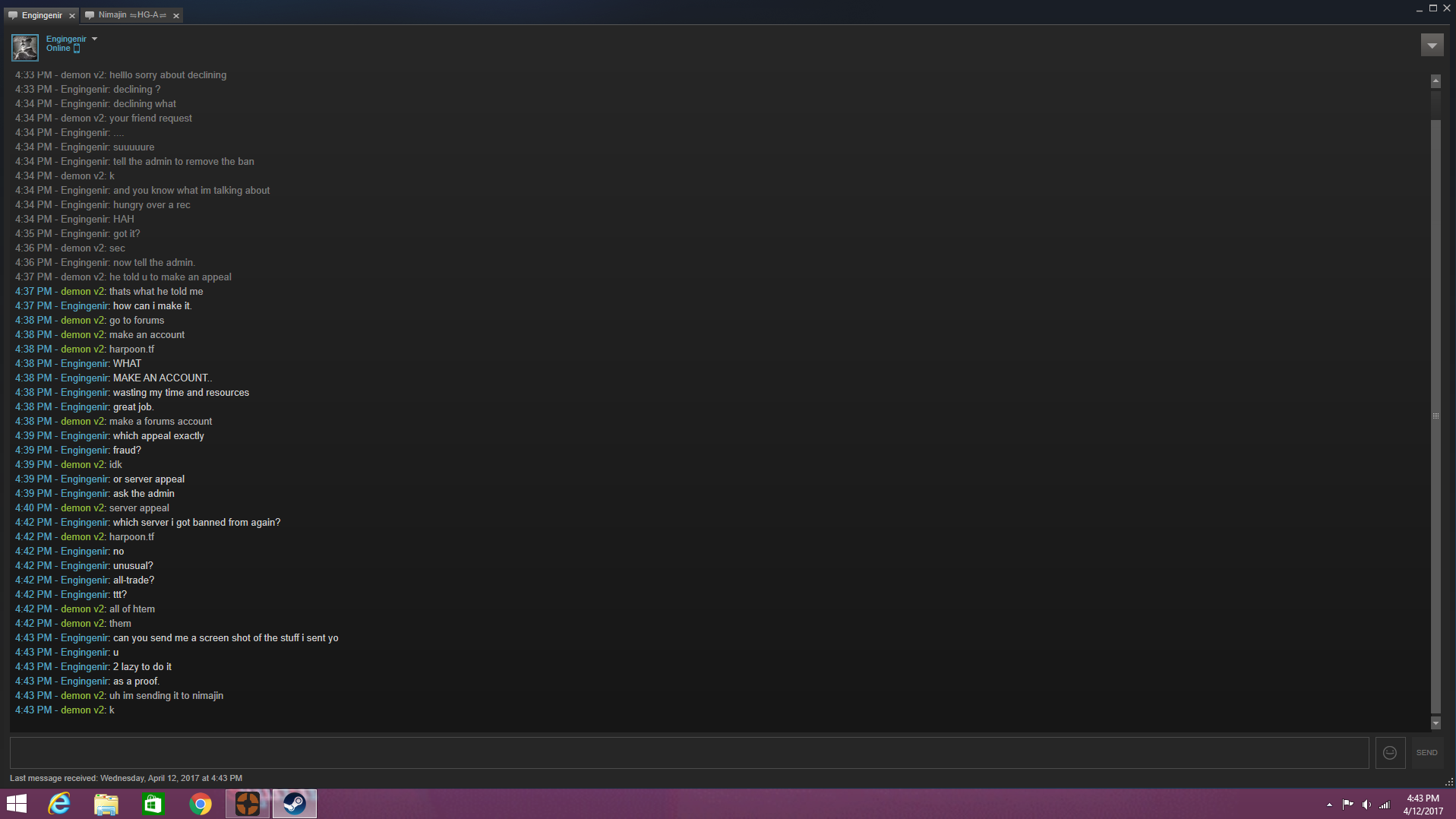This screenshot has width=1456, height=819.
Task: Switch to the Team Fortress 2 taskbar icon
Action: click(x=248, y=804)
